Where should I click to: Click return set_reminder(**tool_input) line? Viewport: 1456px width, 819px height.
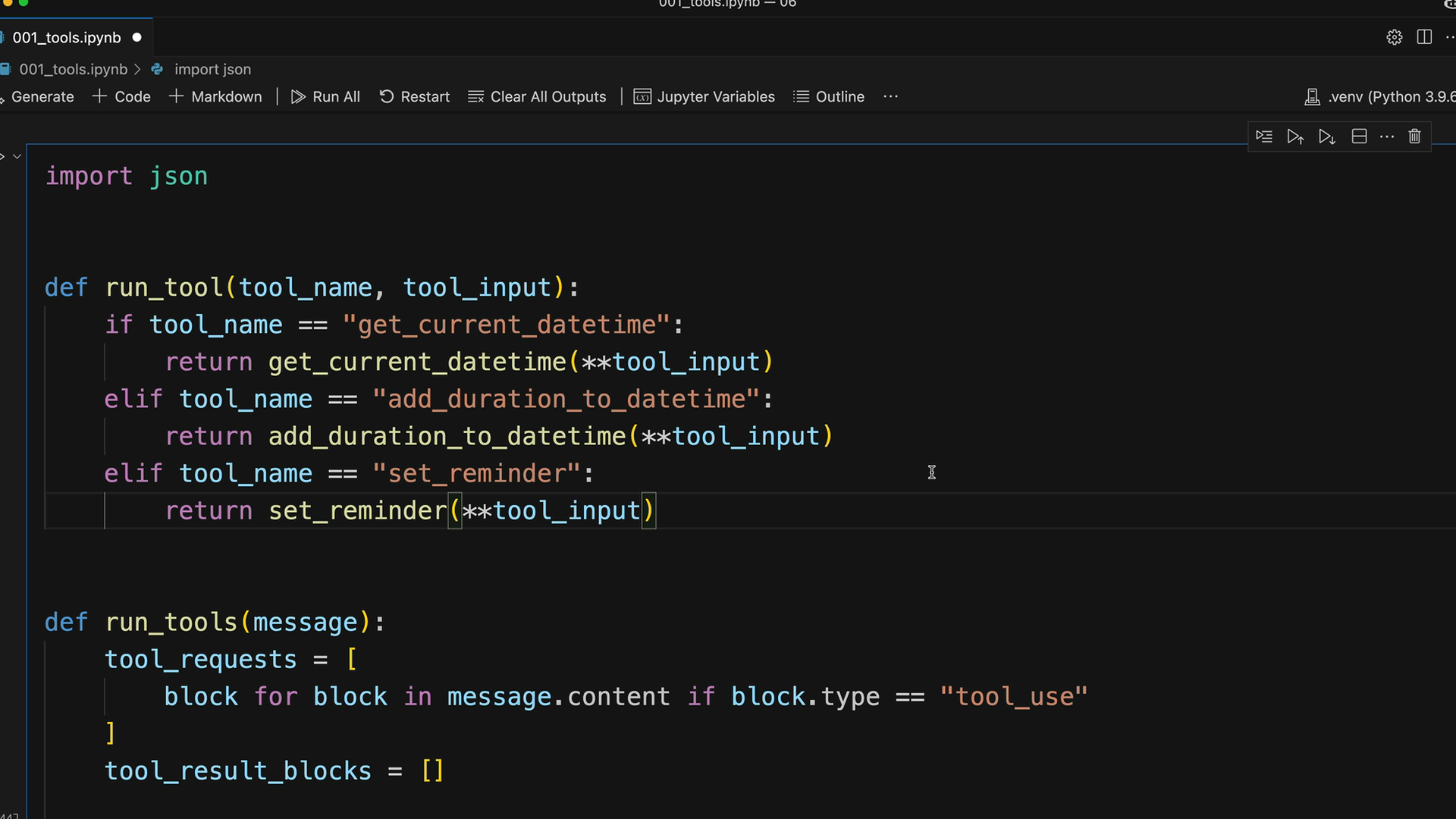coord(409,510)
